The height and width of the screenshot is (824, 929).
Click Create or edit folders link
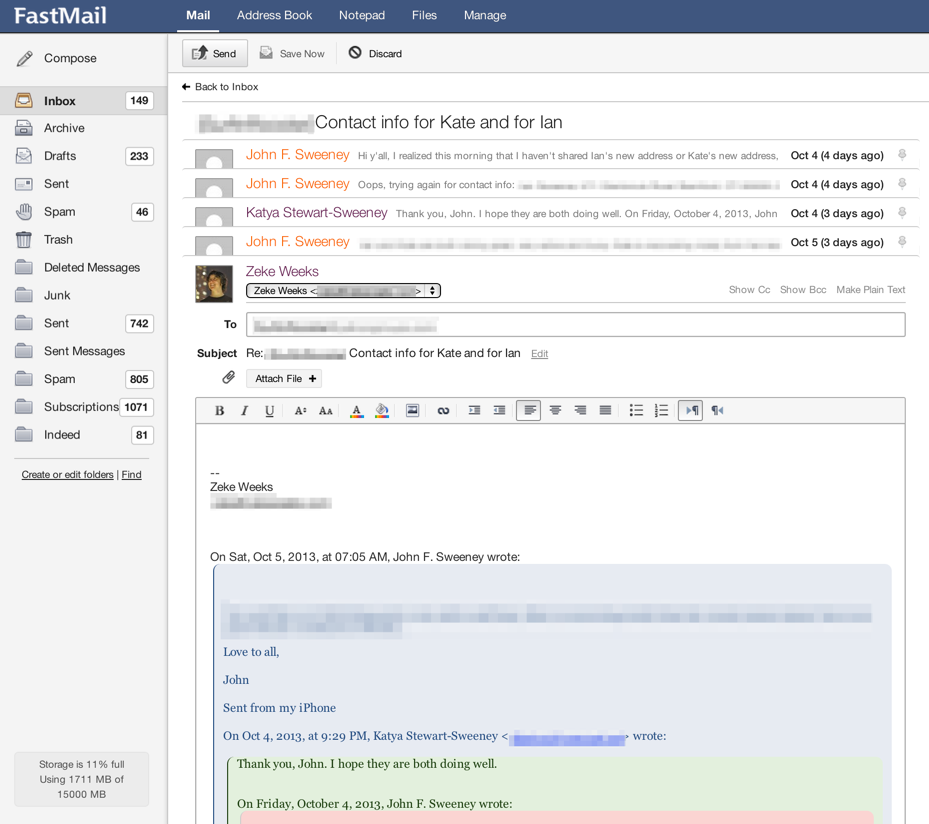tap(68, 474)
